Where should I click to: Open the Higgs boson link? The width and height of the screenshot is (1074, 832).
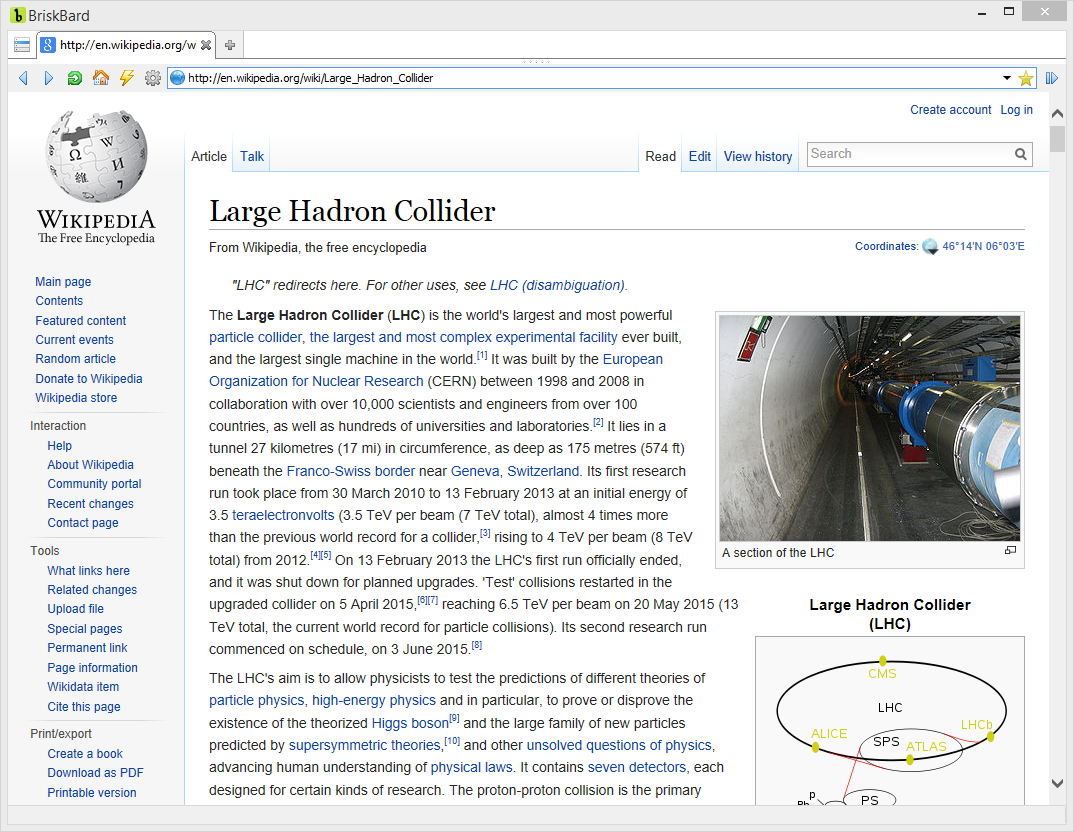coord(410,723)
